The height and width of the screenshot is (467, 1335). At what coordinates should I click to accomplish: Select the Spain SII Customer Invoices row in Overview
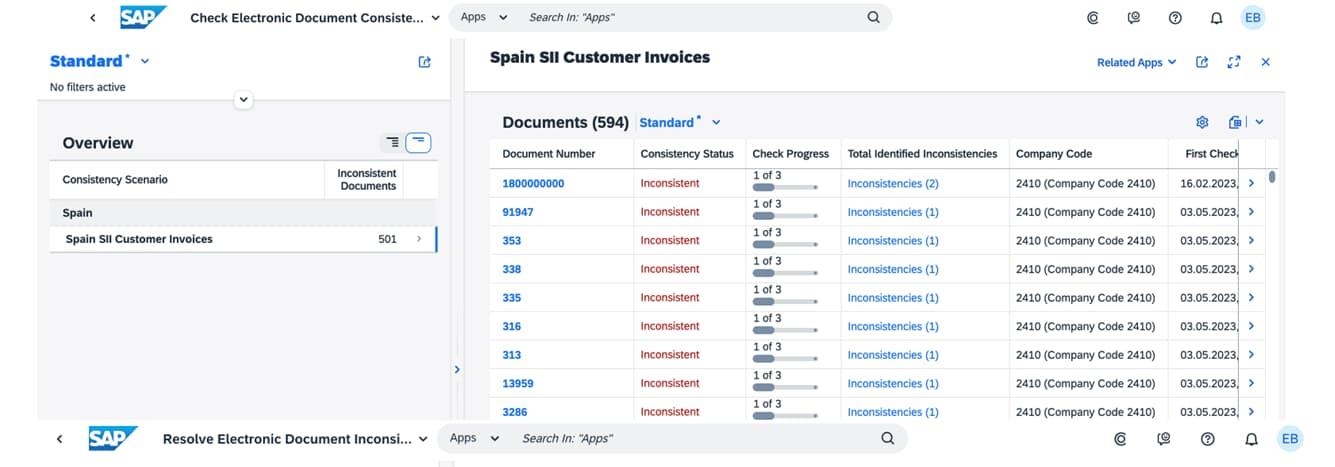240,239
